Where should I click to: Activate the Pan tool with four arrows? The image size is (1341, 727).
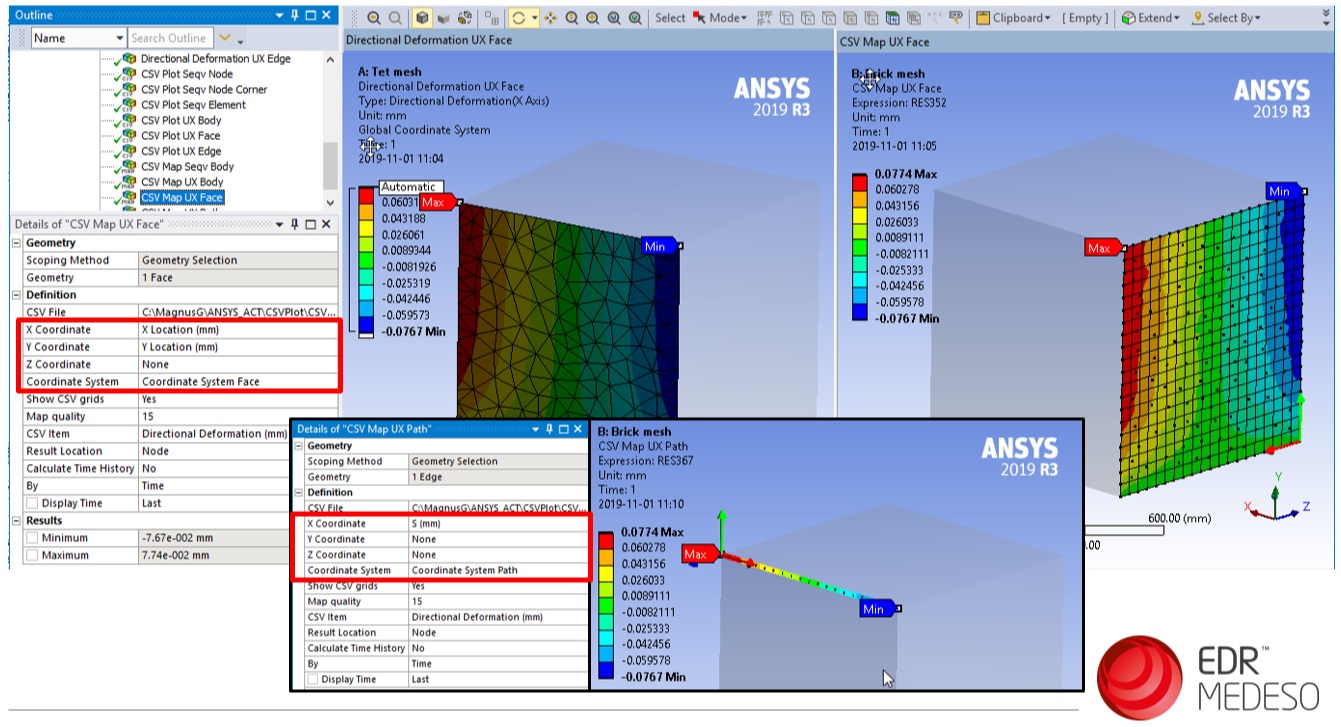(550, 18)
